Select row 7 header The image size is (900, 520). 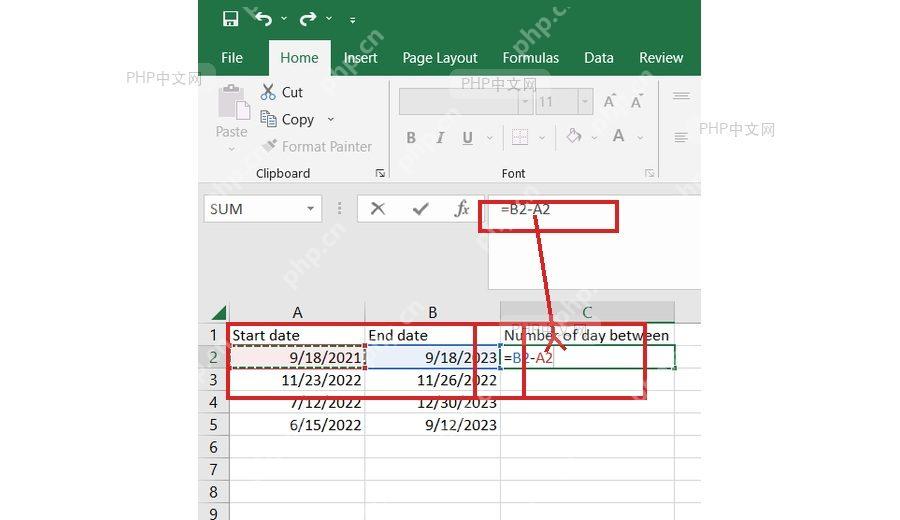pos(213,469)
